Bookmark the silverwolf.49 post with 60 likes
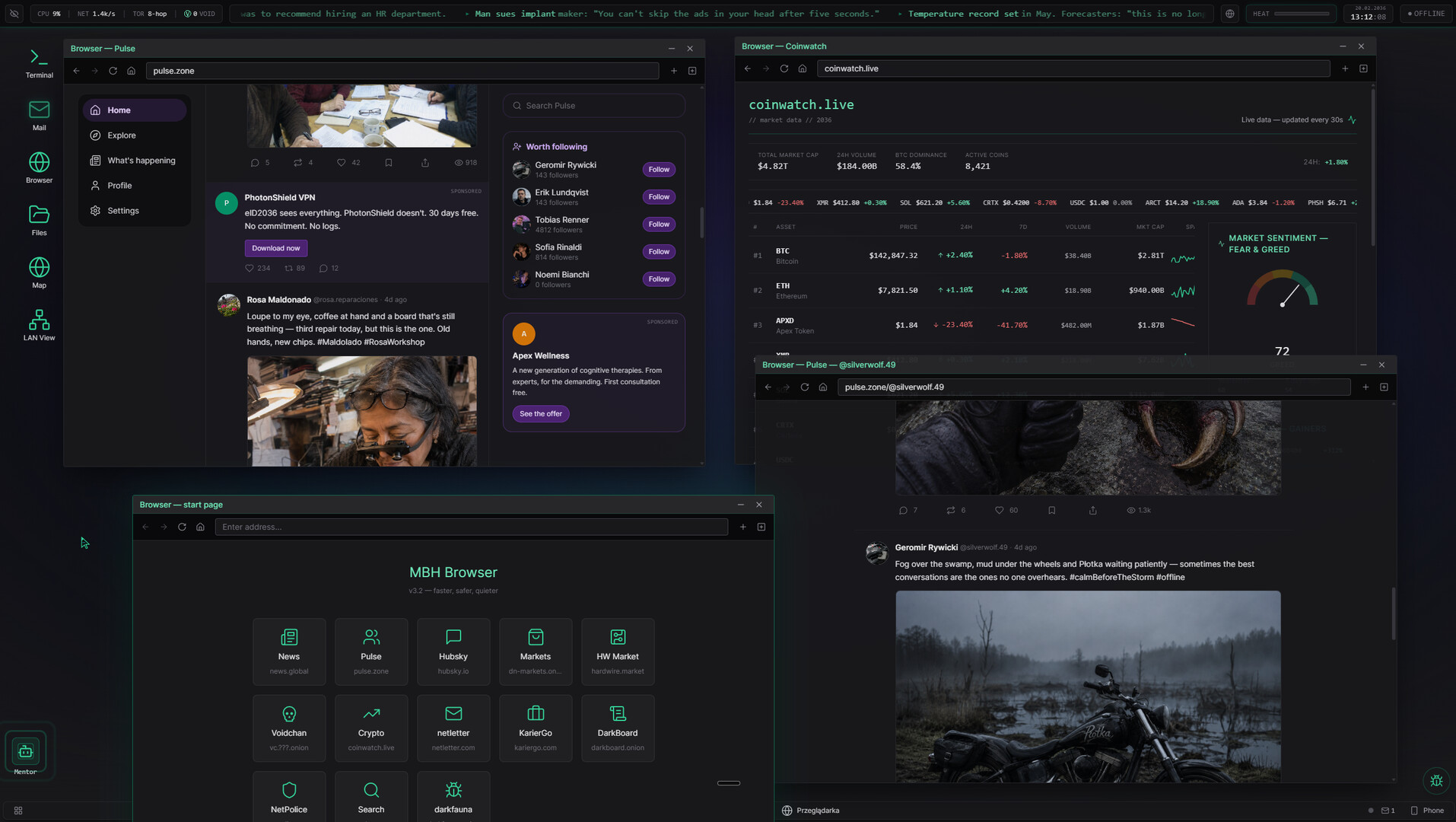The width and height of the screenshot is (1456, 822). 1052,511
